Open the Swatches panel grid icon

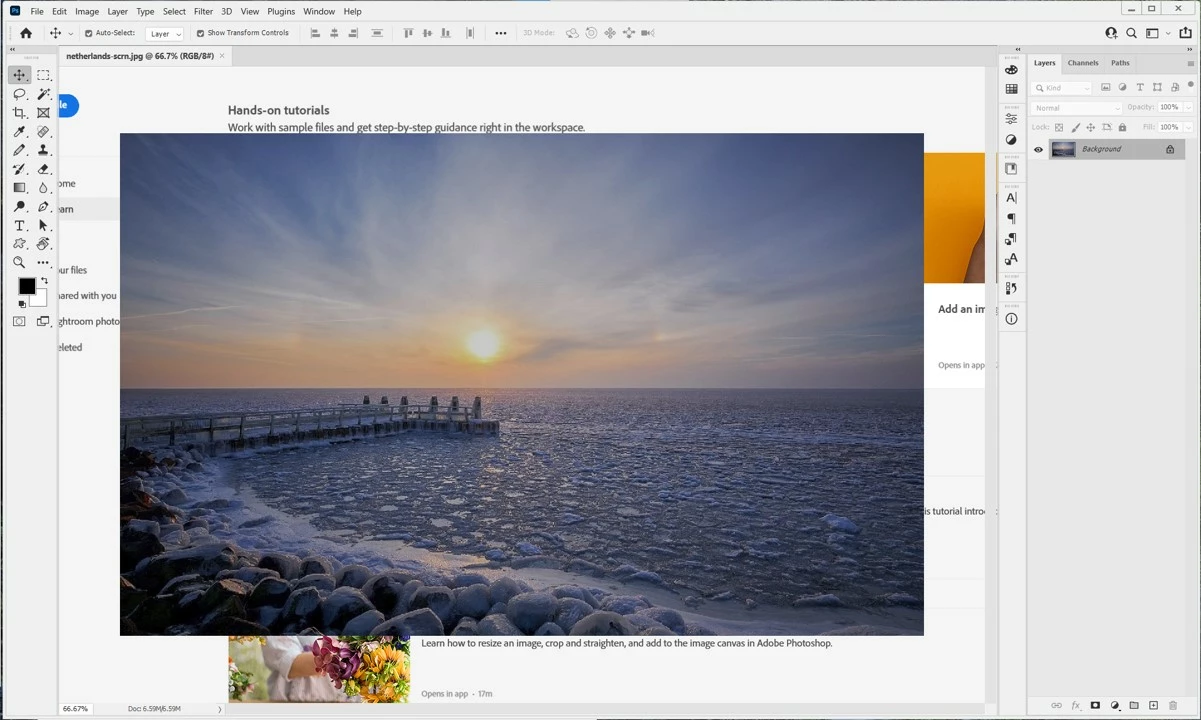pyautogui.click(x=1011, y=89)
